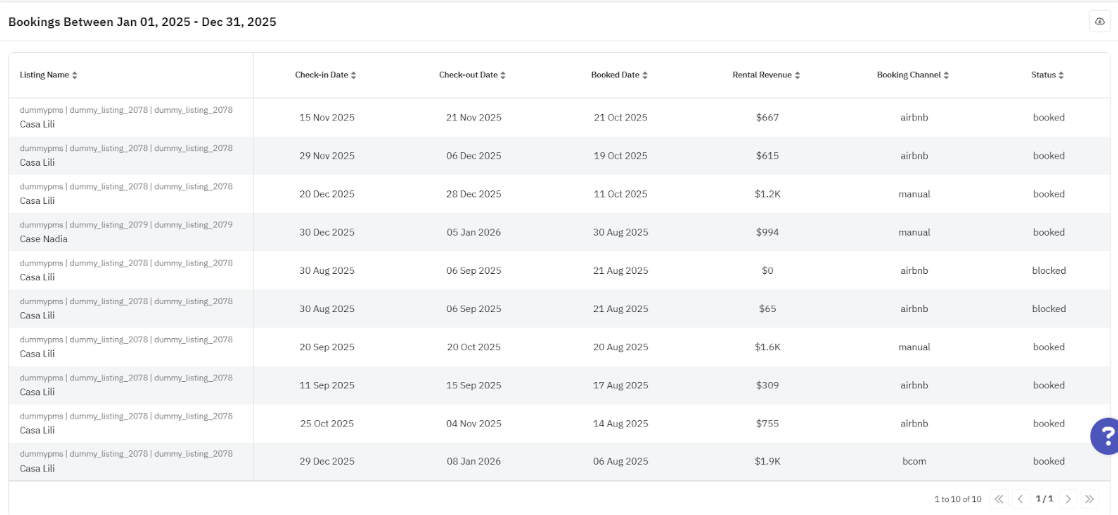Click Casa Lili listing with 15 Nov check-in
The height and width of the screenshot is (515, 1118).
[x=37, y=124]
